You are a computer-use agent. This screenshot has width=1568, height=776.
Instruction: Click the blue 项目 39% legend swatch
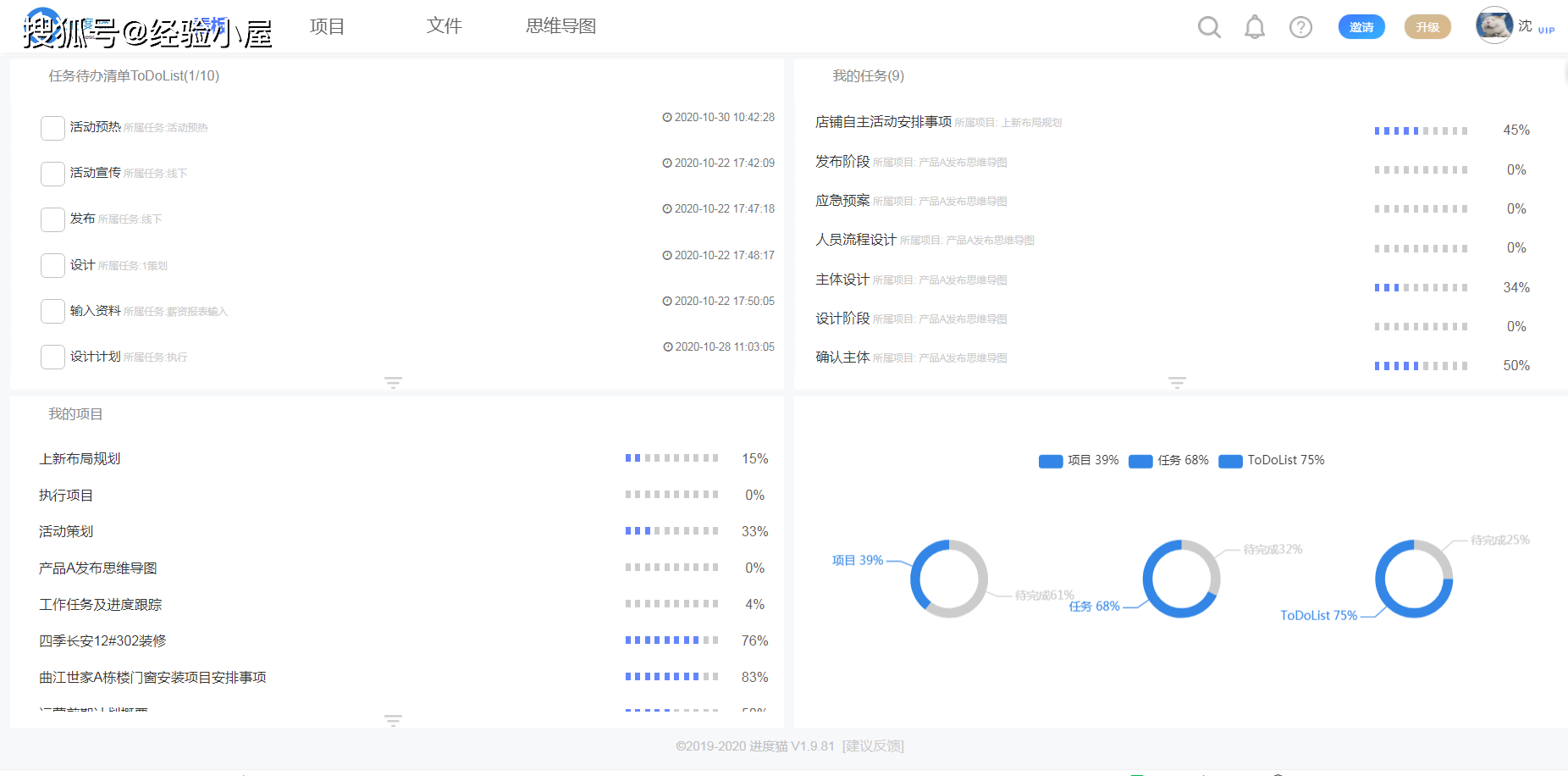coord(1050,461)
